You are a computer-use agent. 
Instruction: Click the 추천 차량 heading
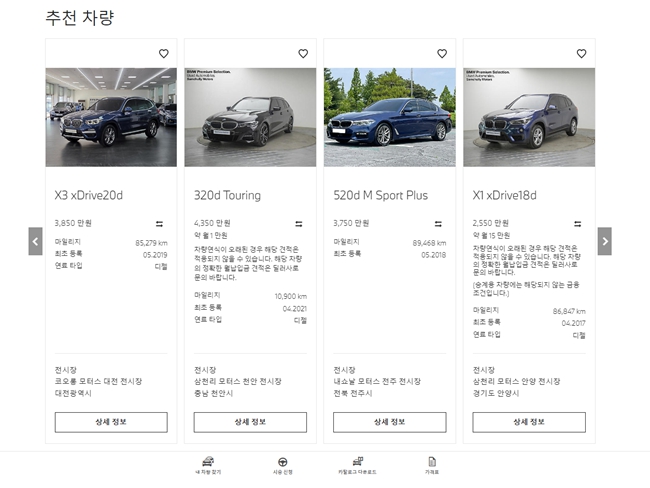[x=80, y=18]
